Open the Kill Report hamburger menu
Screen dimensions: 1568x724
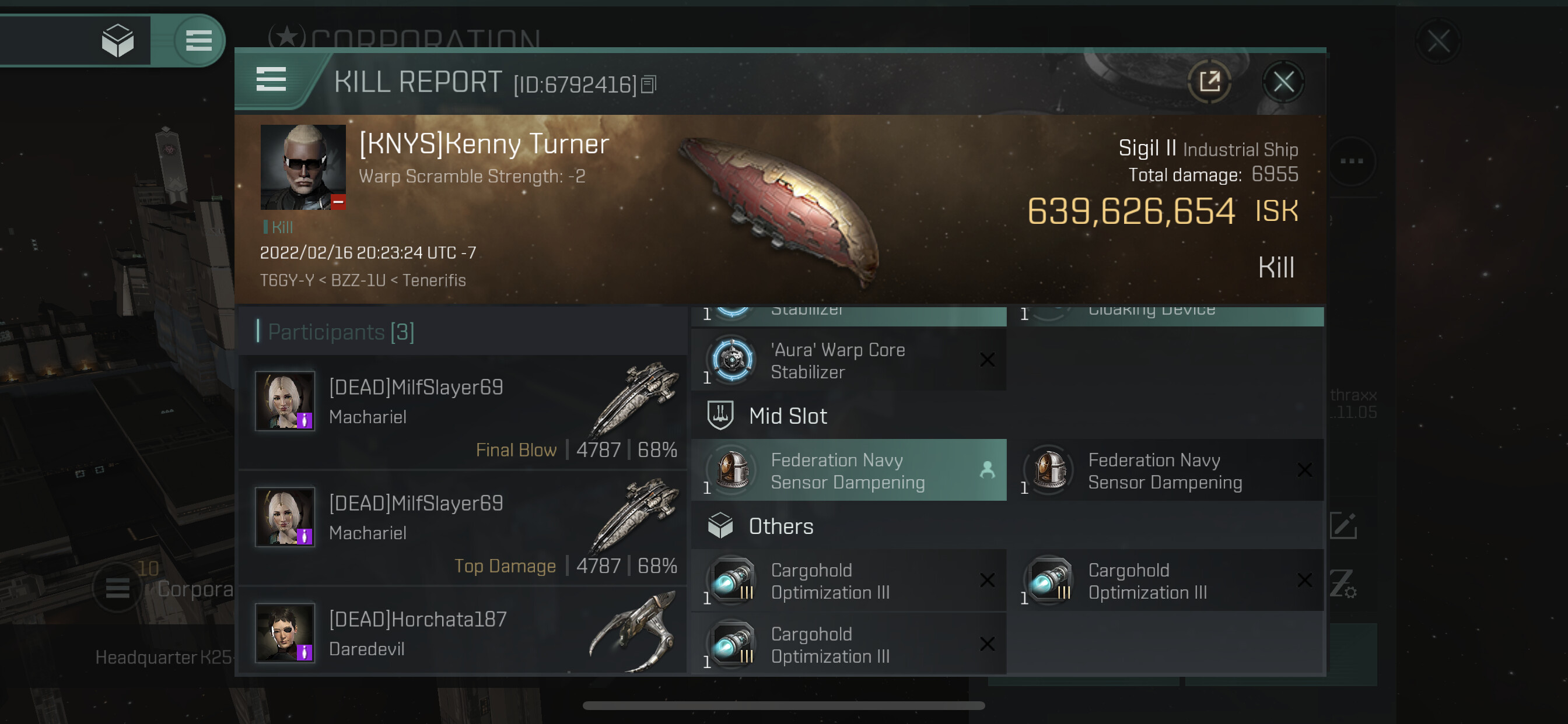pos(271,80)
